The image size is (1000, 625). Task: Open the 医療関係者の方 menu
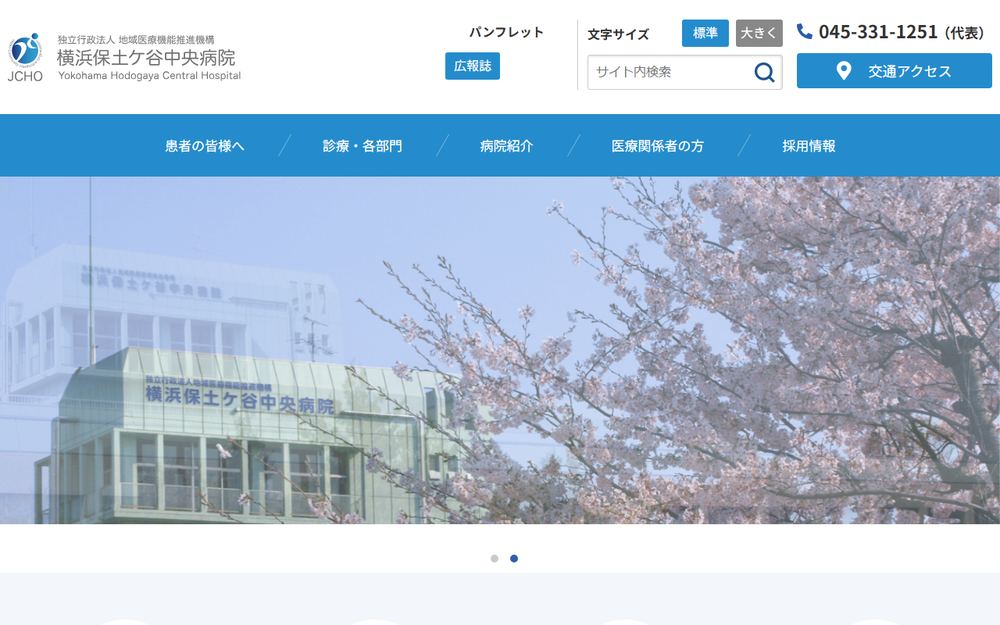(658, 146)
